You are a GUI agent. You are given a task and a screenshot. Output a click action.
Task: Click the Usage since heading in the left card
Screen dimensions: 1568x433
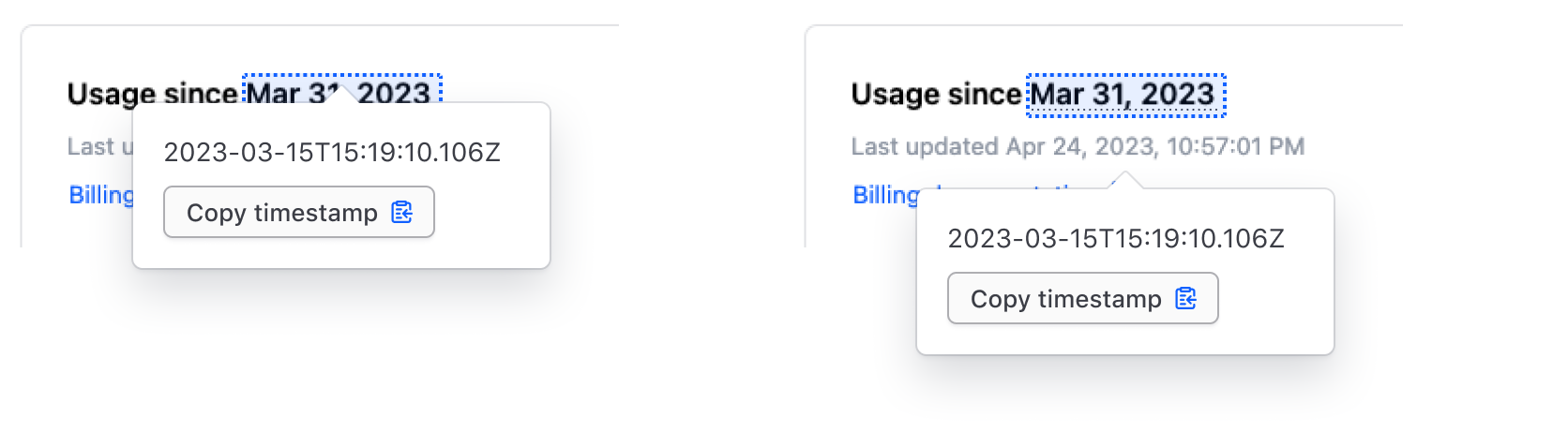coord(152,95)
